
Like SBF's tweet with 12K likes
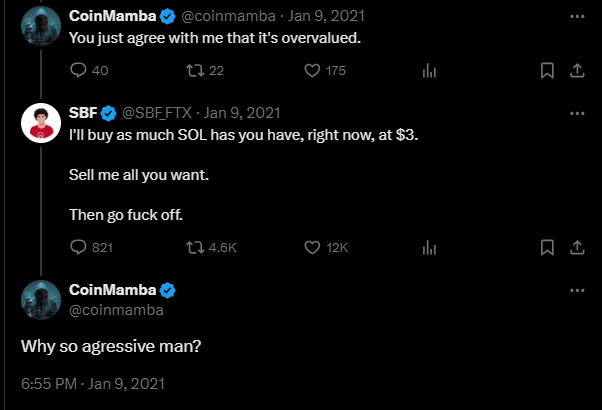coord(311,247)
